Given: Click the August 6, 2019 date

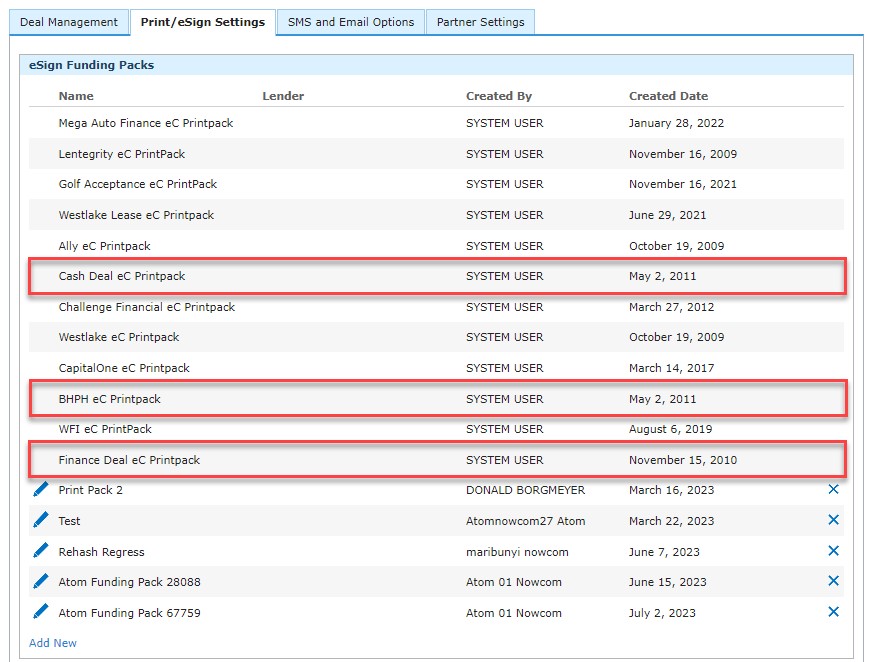Looking at the screenshot, I should [671, 429].
